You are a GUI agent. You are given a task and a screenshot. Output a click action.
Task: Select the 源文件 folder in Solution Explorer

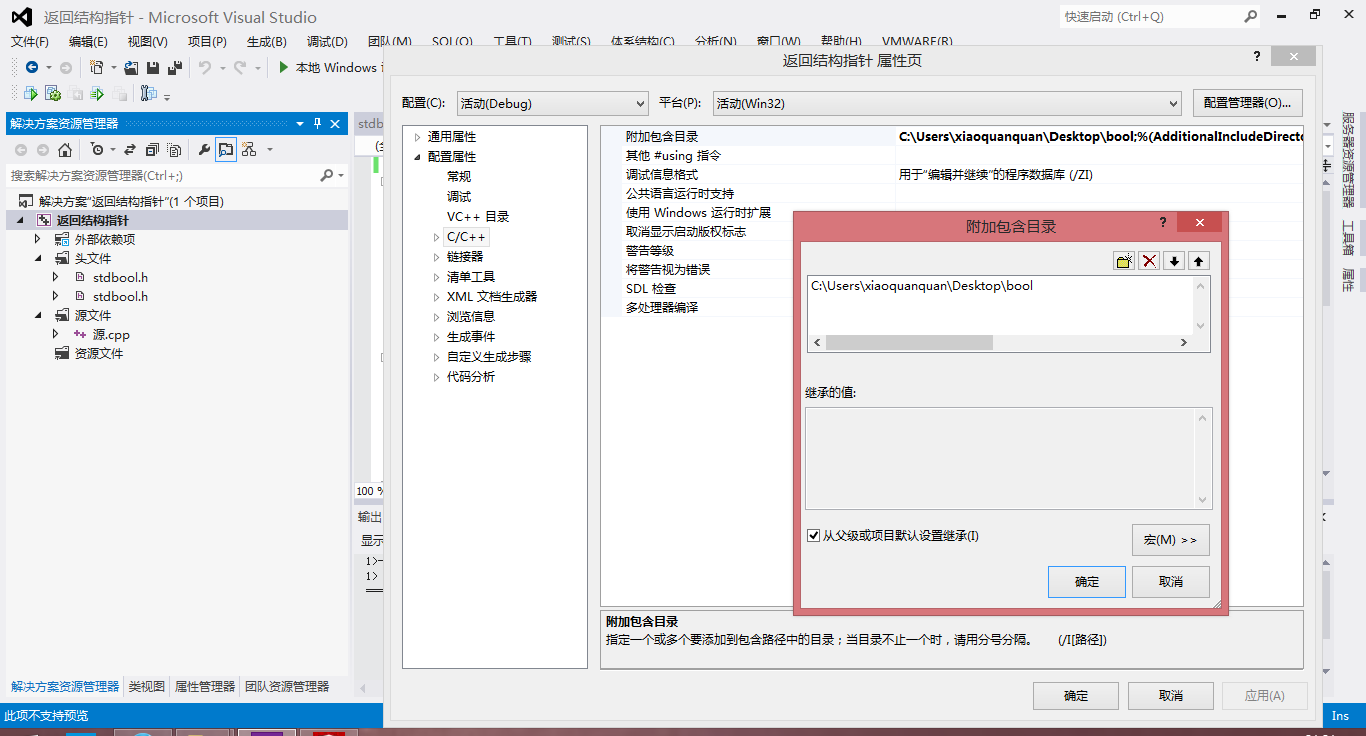point(93,315)
